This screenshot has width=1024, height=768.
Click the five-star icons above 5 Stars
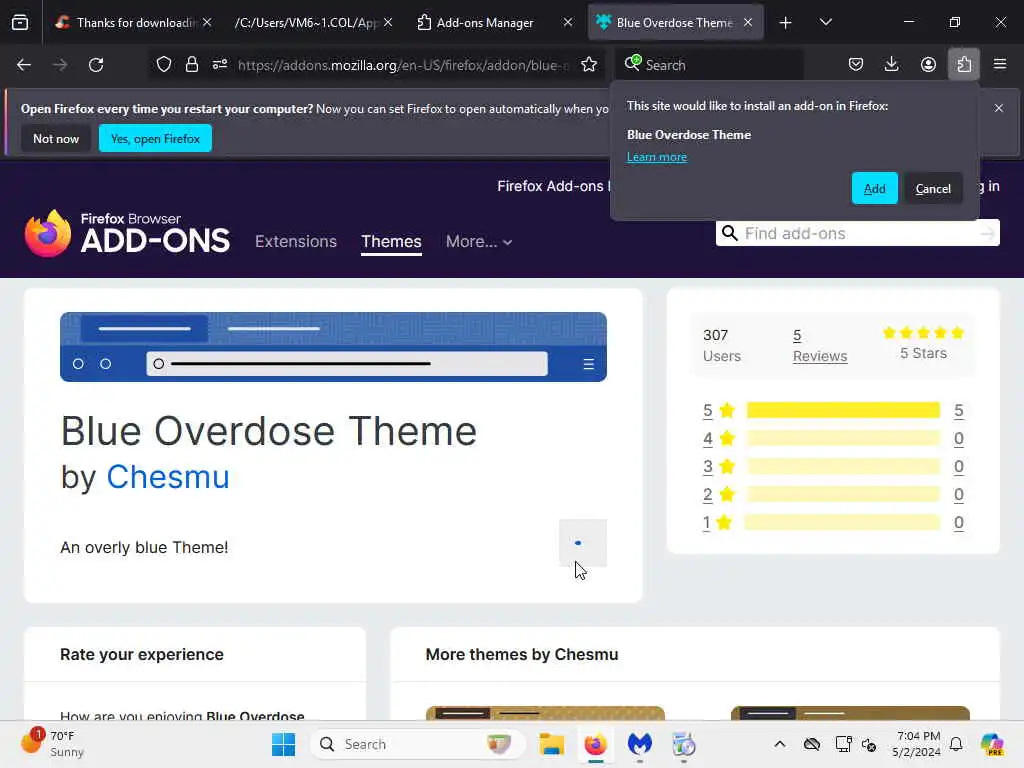tap(923, 333)
